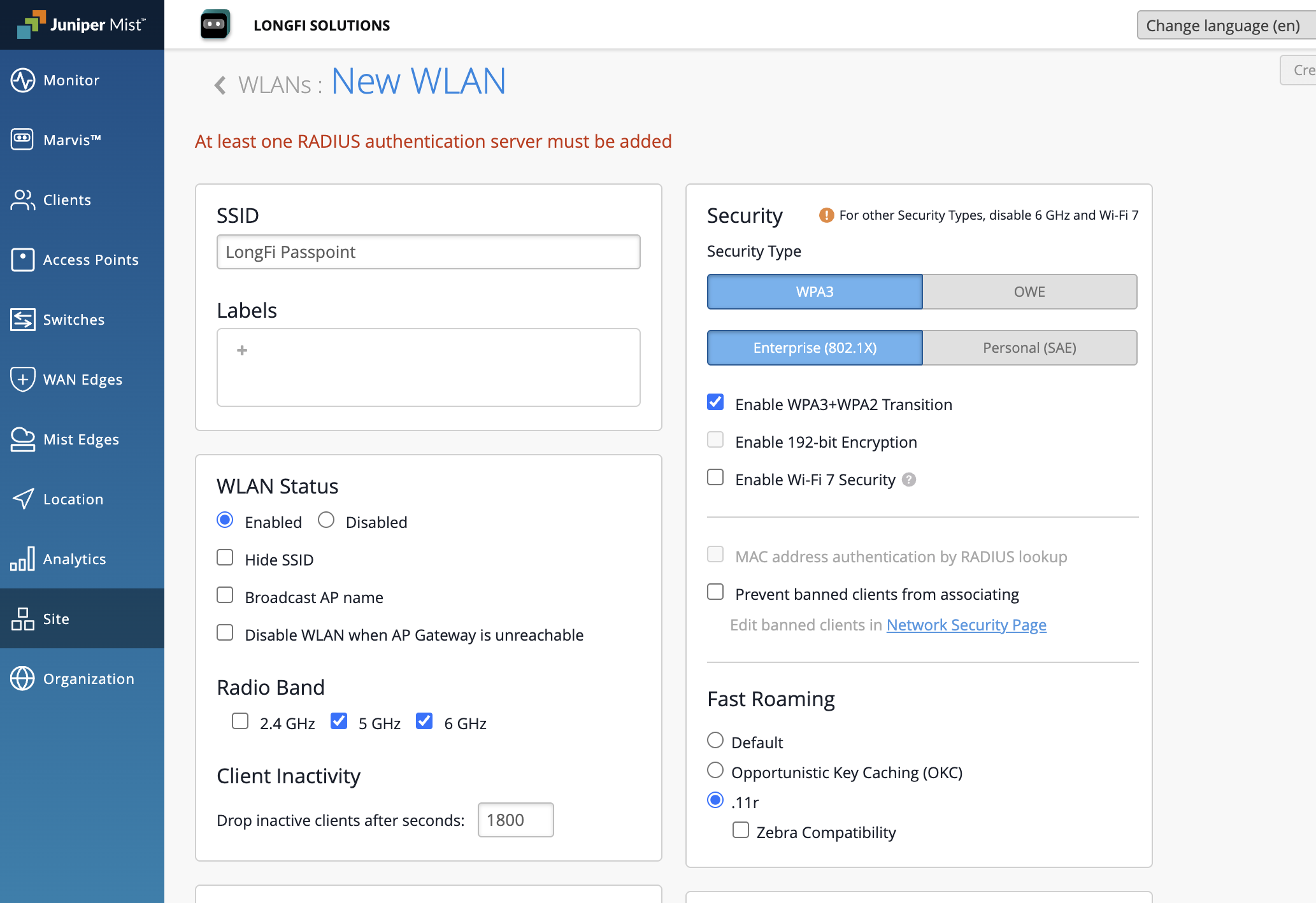Open the Marvis robot icon in sidebar
Viewport: 1316px width, 903px height.
click(23, 140)
